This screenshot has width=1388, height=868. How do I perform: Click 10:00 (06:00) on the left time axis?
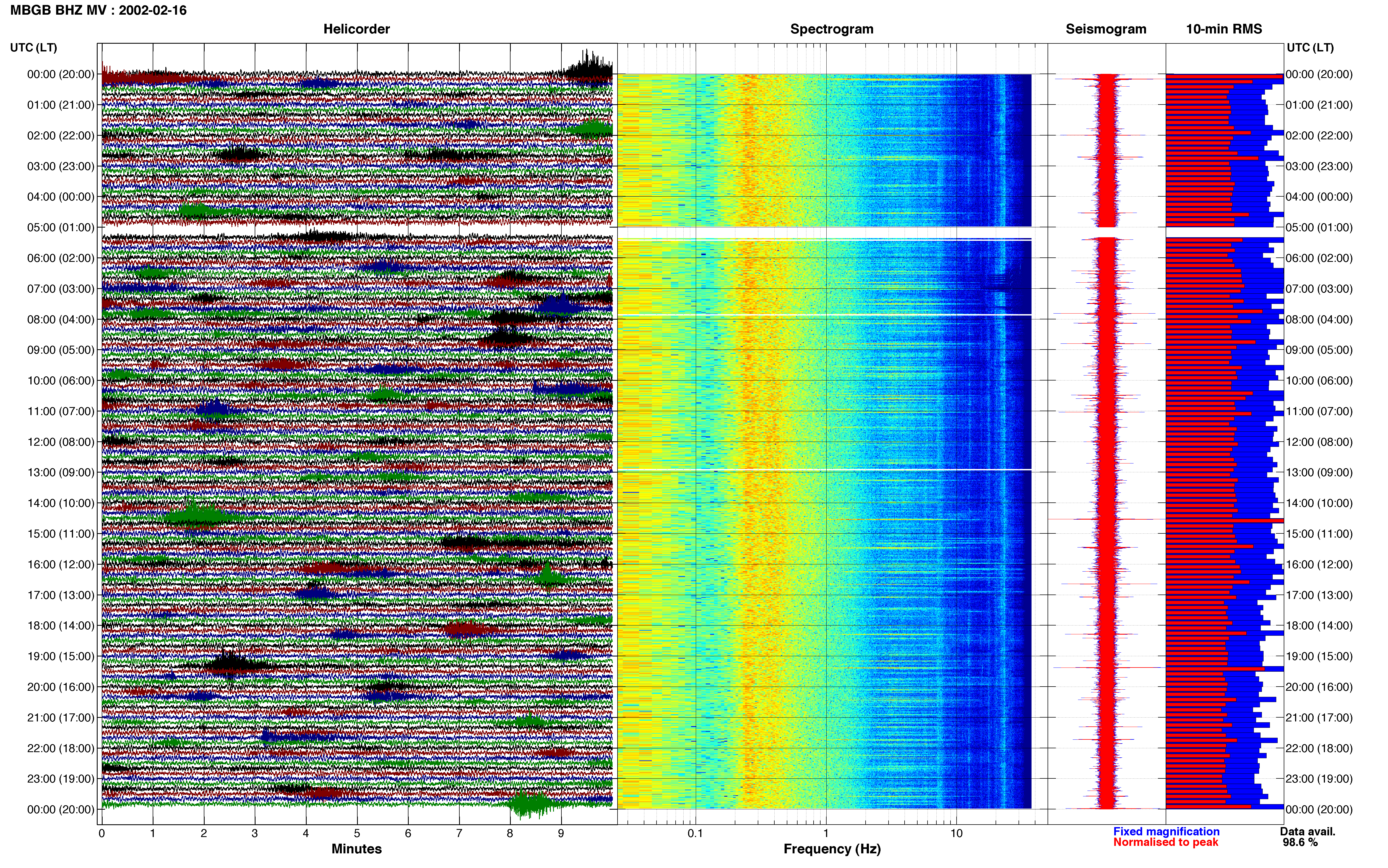[61, 380]
